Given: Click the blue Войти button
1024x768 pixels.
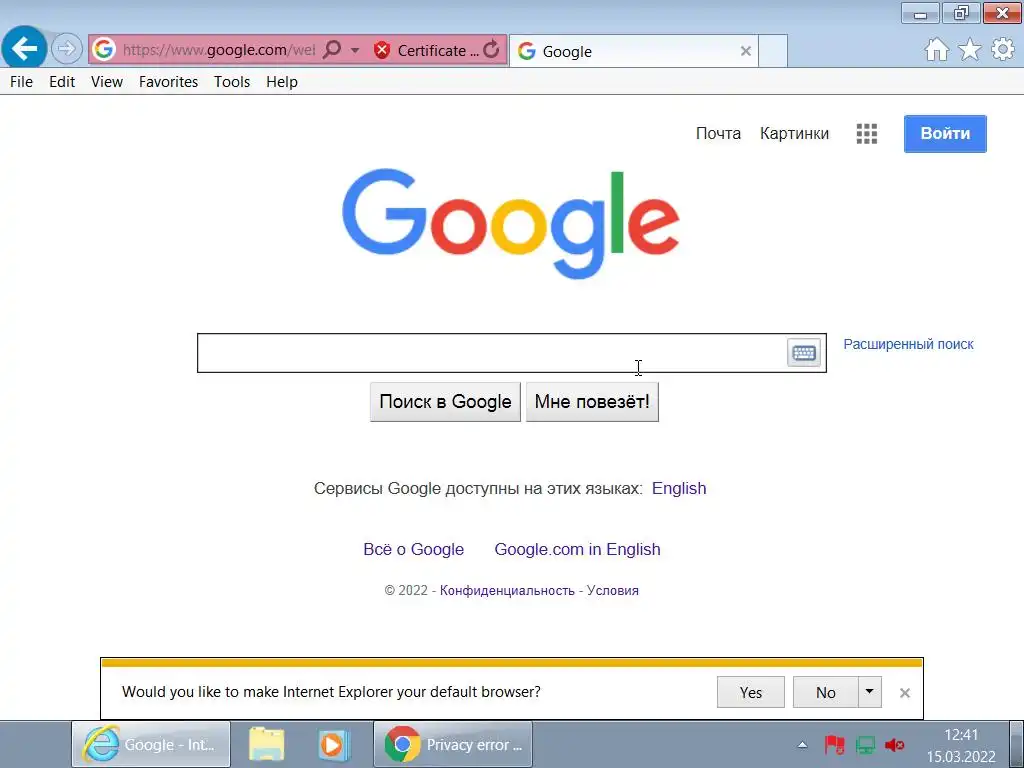Looking at the screenshot, I should [x=945, y=133].
